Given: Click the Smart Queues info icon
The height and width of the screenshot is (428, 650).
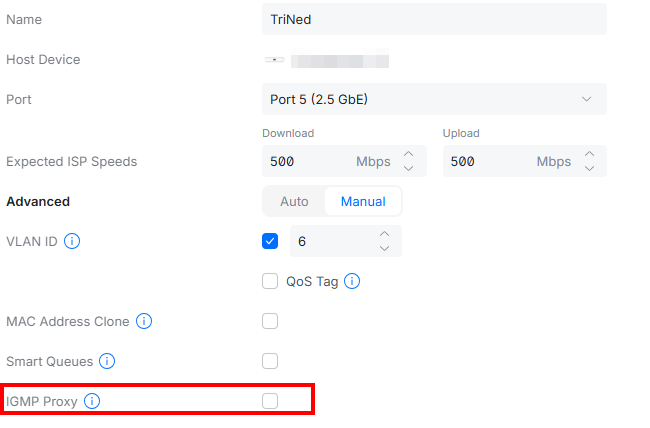Looking at the screenshot, I should [x=107, y=361].
